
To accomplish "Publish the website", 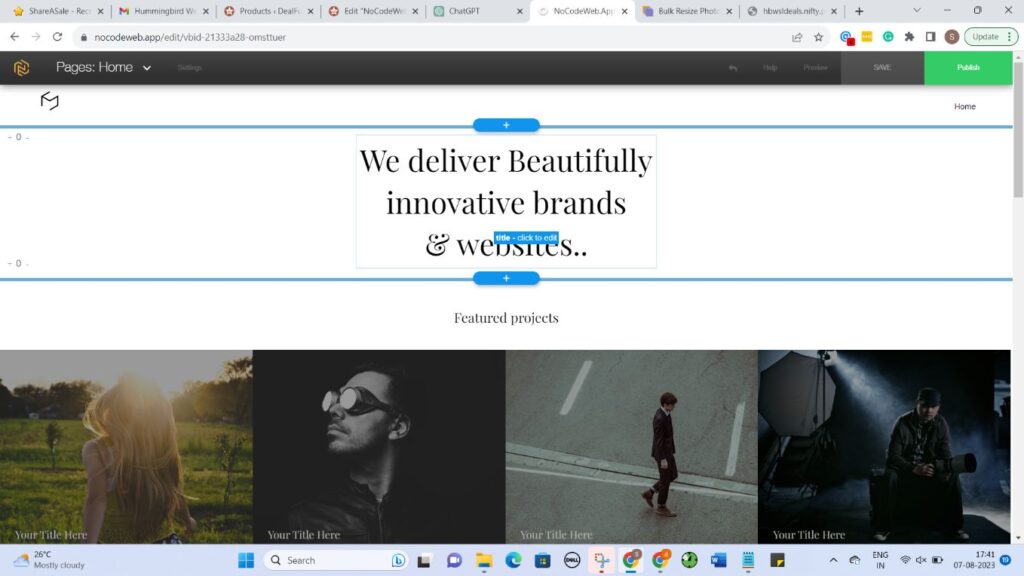I will point(967,67).
